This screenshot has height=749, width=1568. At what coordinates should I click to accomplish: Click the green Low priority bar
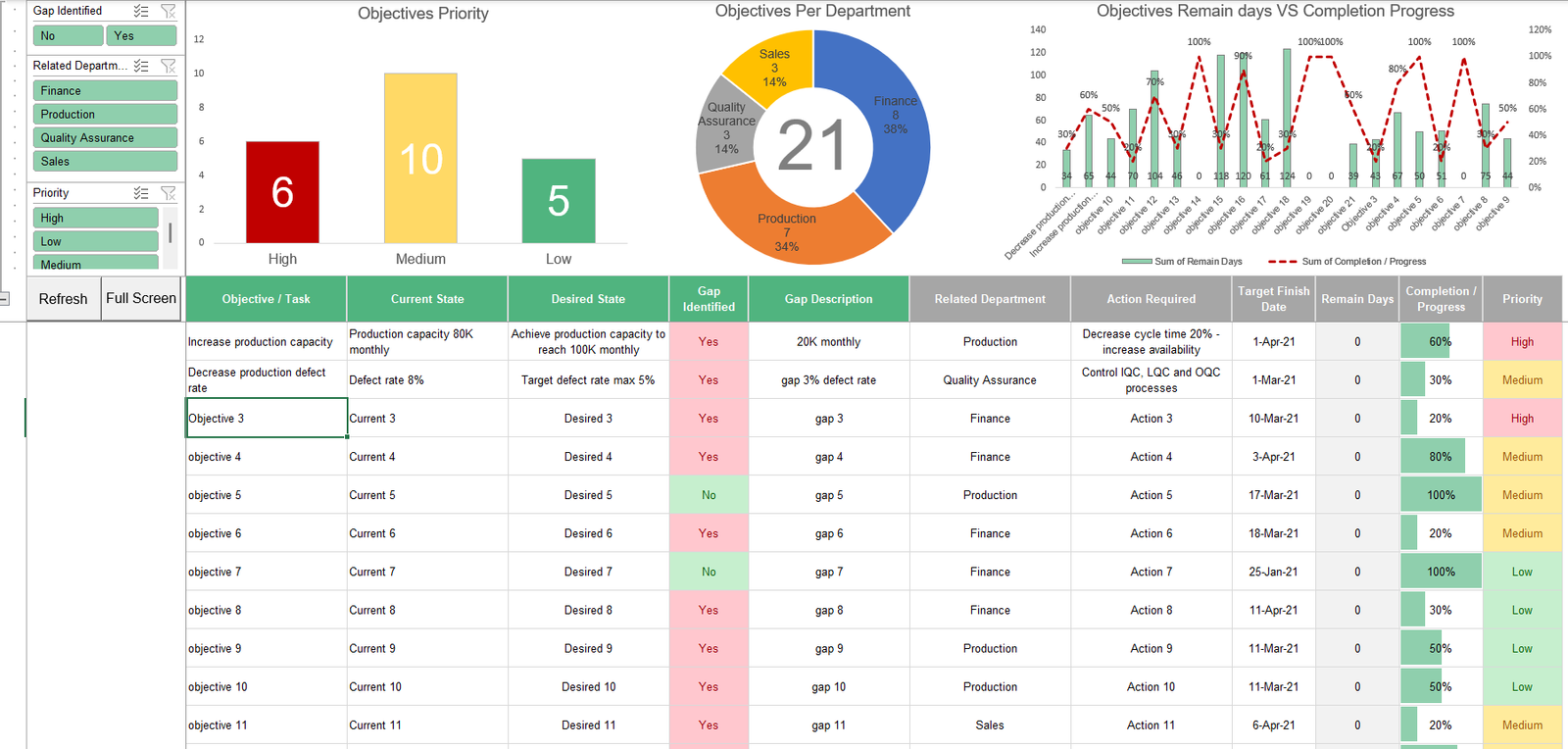click(x=559, y=201)
